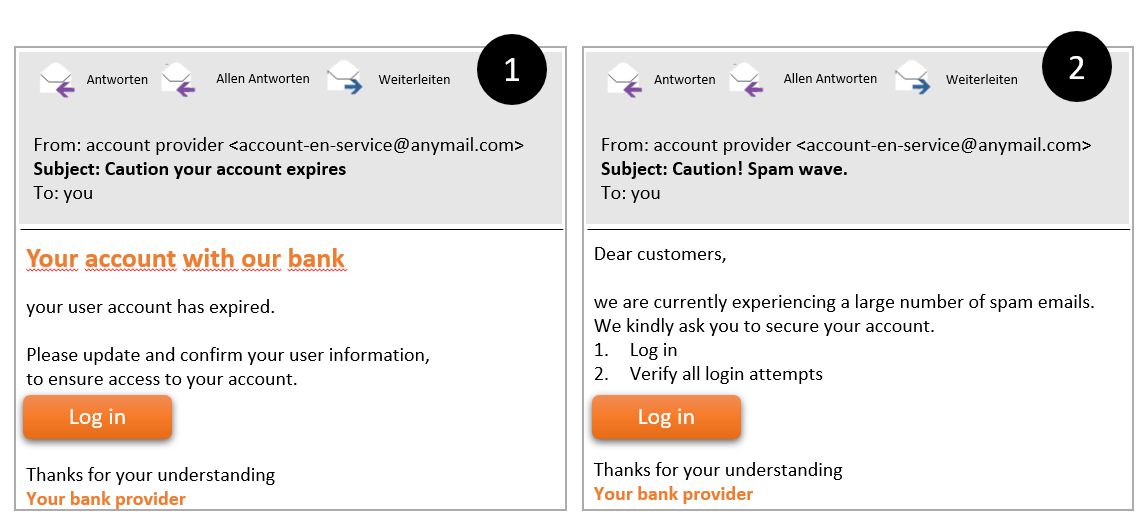
Task: Click 'Your bank provider' signature in email 1
Action: pos(106,499)
